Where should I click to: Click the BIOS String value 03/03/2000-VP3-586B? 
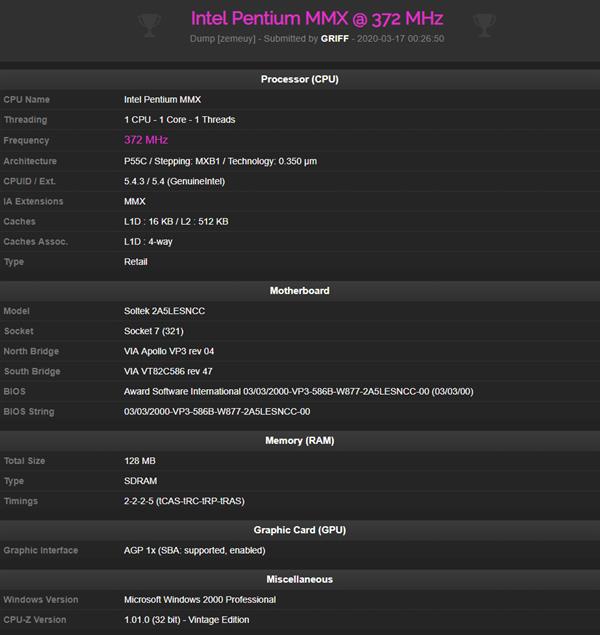click(217, 411)
